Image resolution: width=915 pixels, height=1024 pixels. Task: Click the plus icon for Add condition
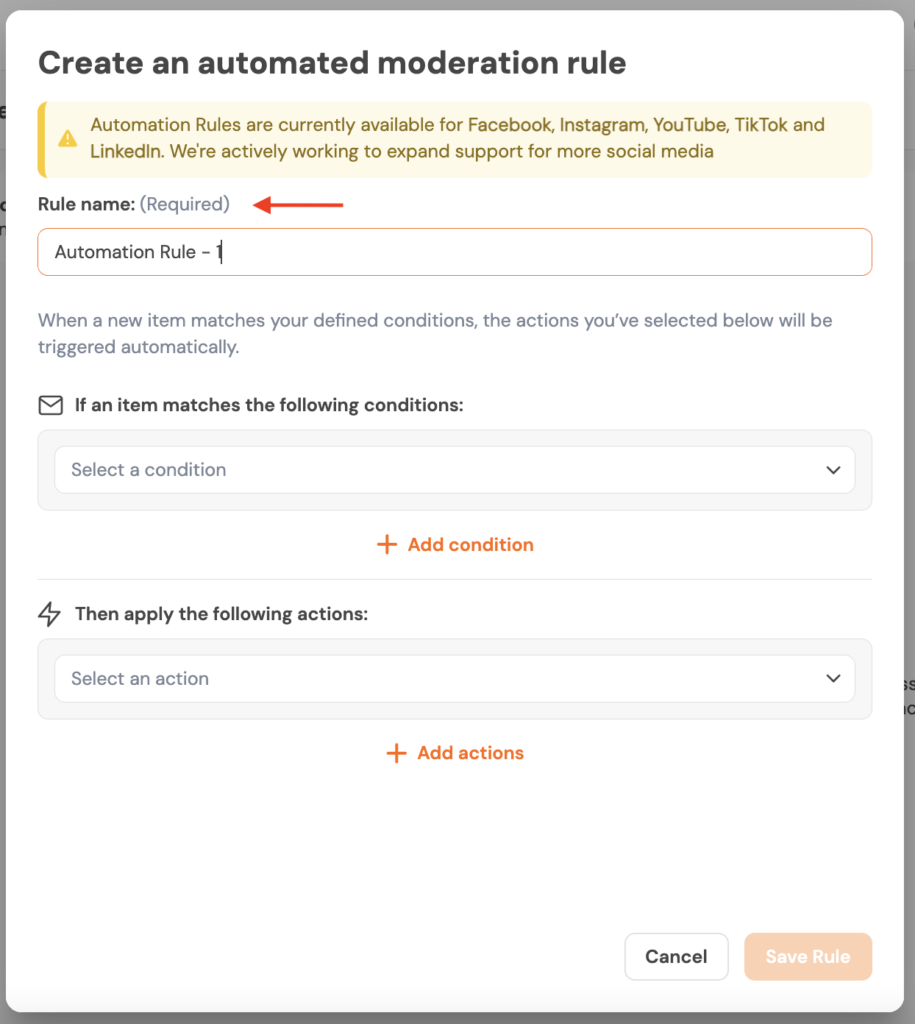point(387,545)
